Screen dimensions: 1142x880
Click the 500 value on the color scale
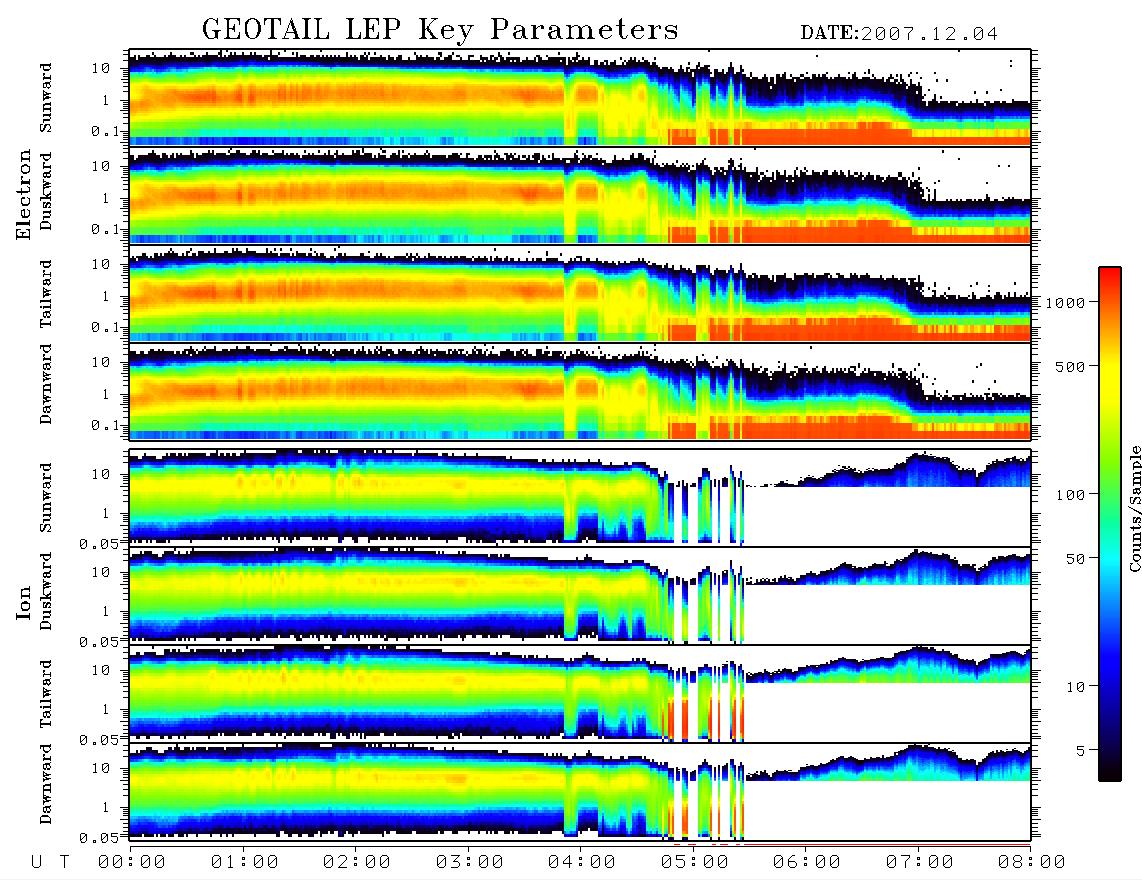coord(1071,366)
